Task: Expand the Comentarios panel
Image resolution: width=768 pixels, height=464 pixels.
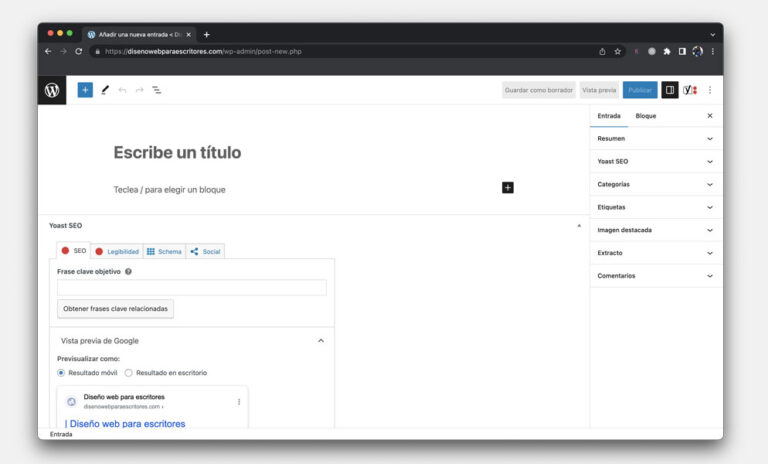Action: (656, 276)
